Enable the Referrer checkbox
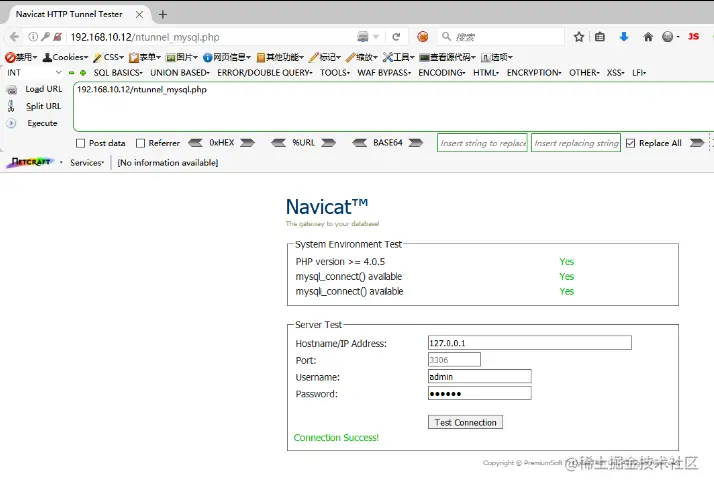The image size is (714, 487). [140, 144]
